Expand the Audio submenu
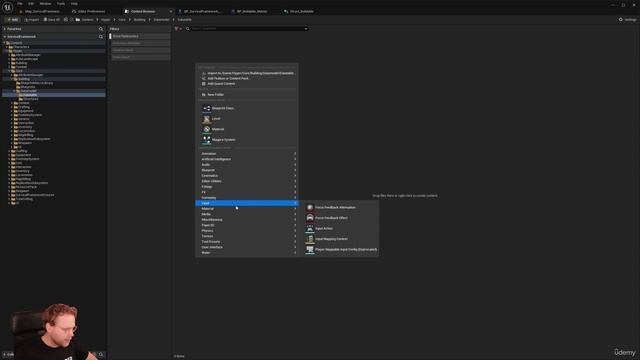Screen dimensions: 640x360 point(247,164)
